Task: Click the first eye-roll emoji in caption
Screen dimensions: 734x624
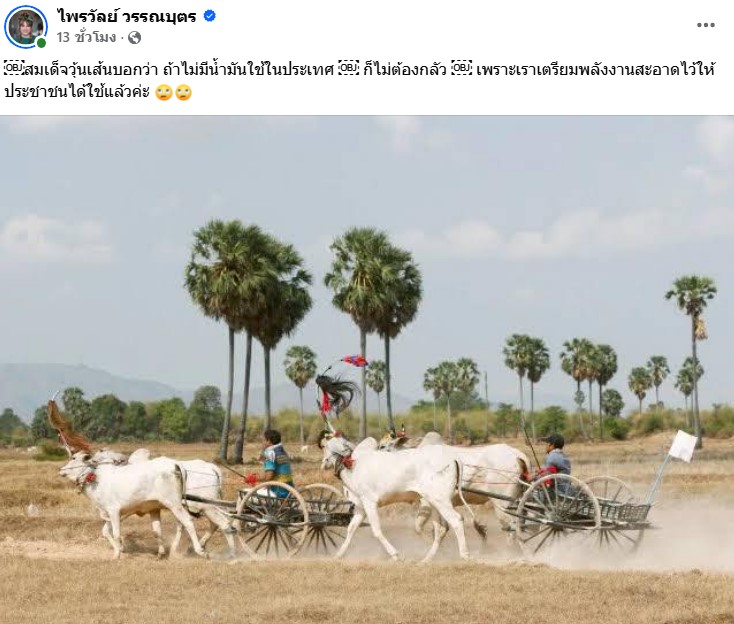Action: point(164,92)
